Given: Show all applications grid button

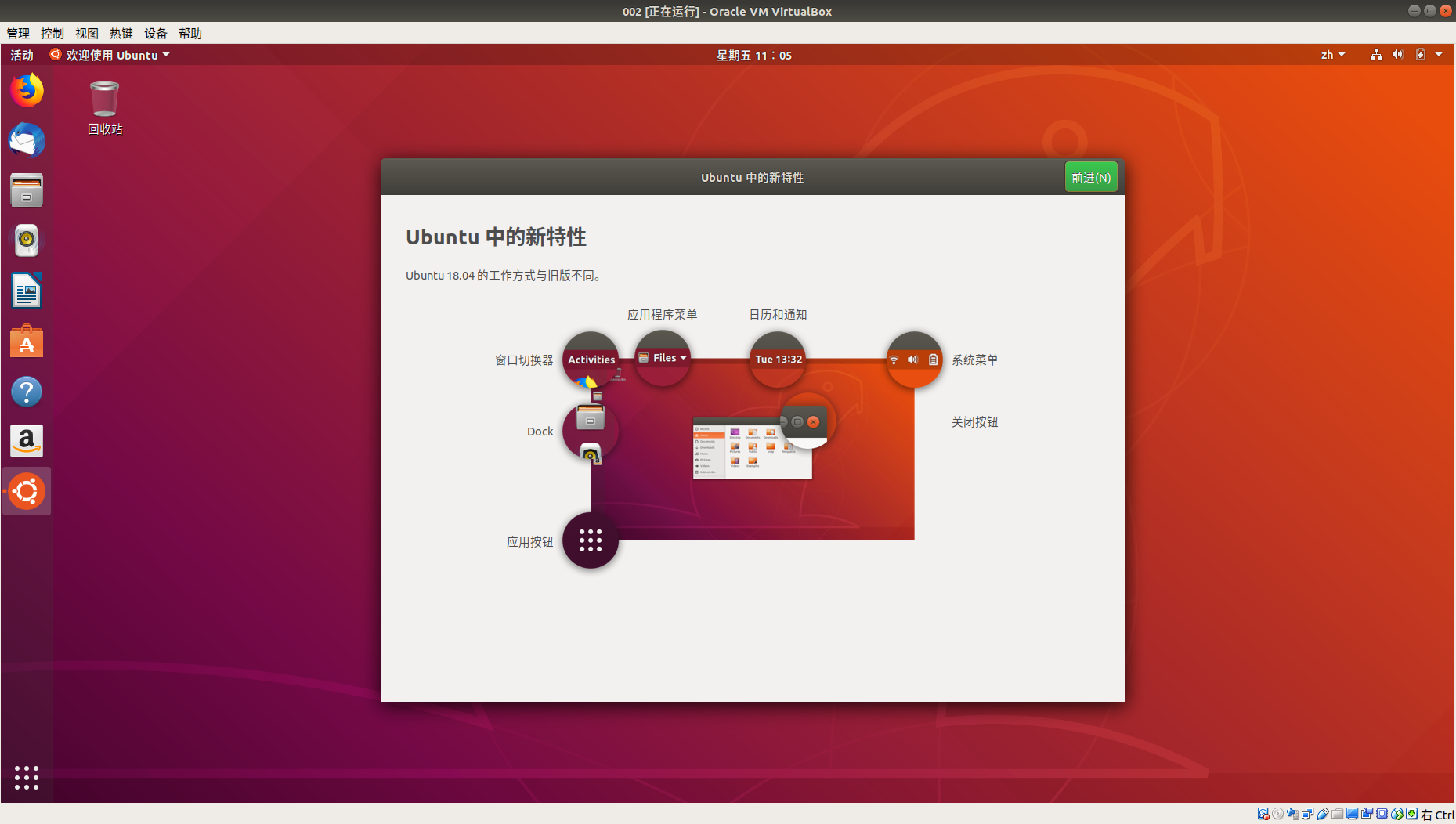Looking at the screenshot, I should click(x=27, y=777).
